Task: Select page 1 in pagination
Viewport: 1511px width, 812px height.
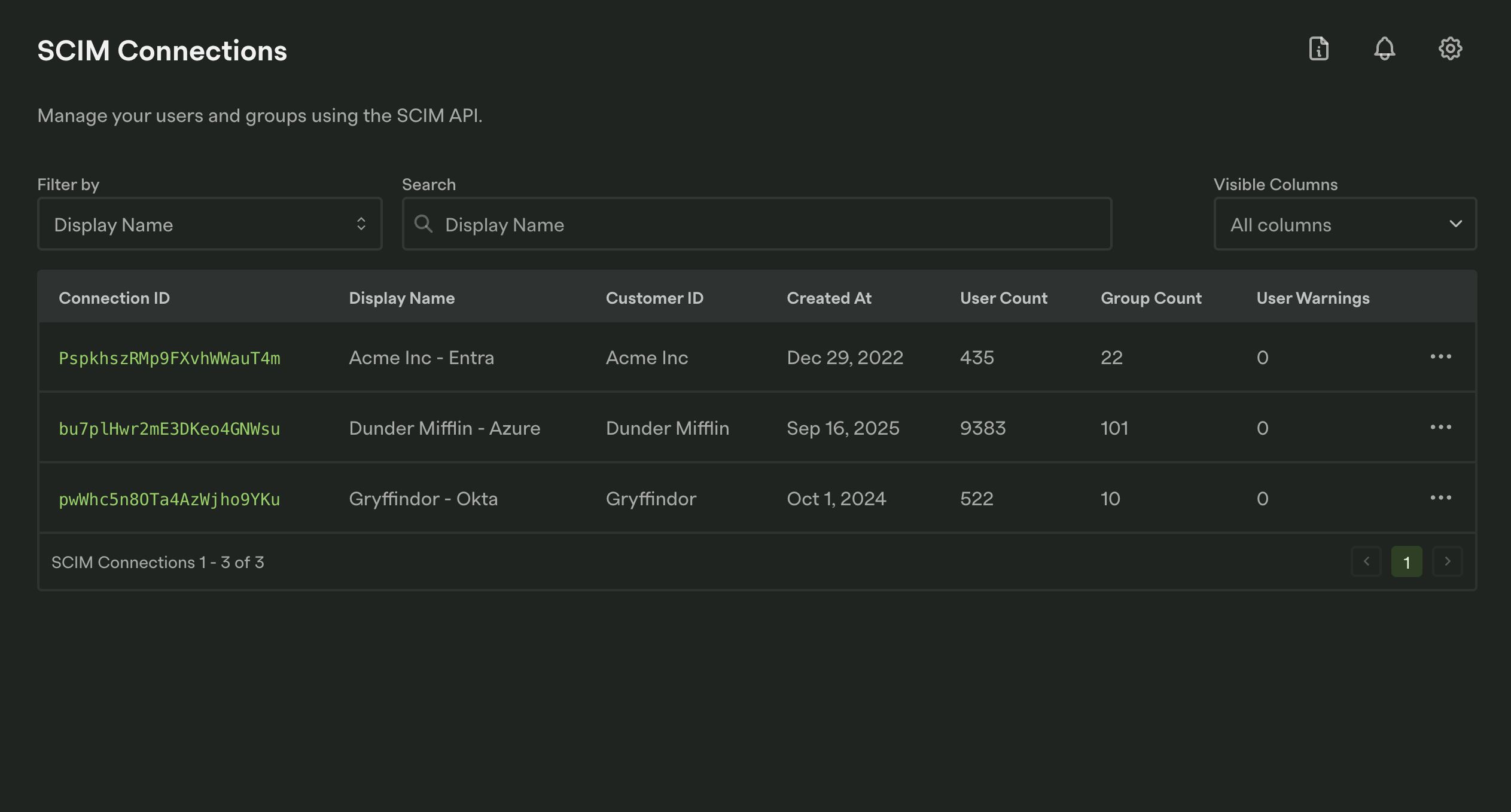Action: click(1407, 561)
